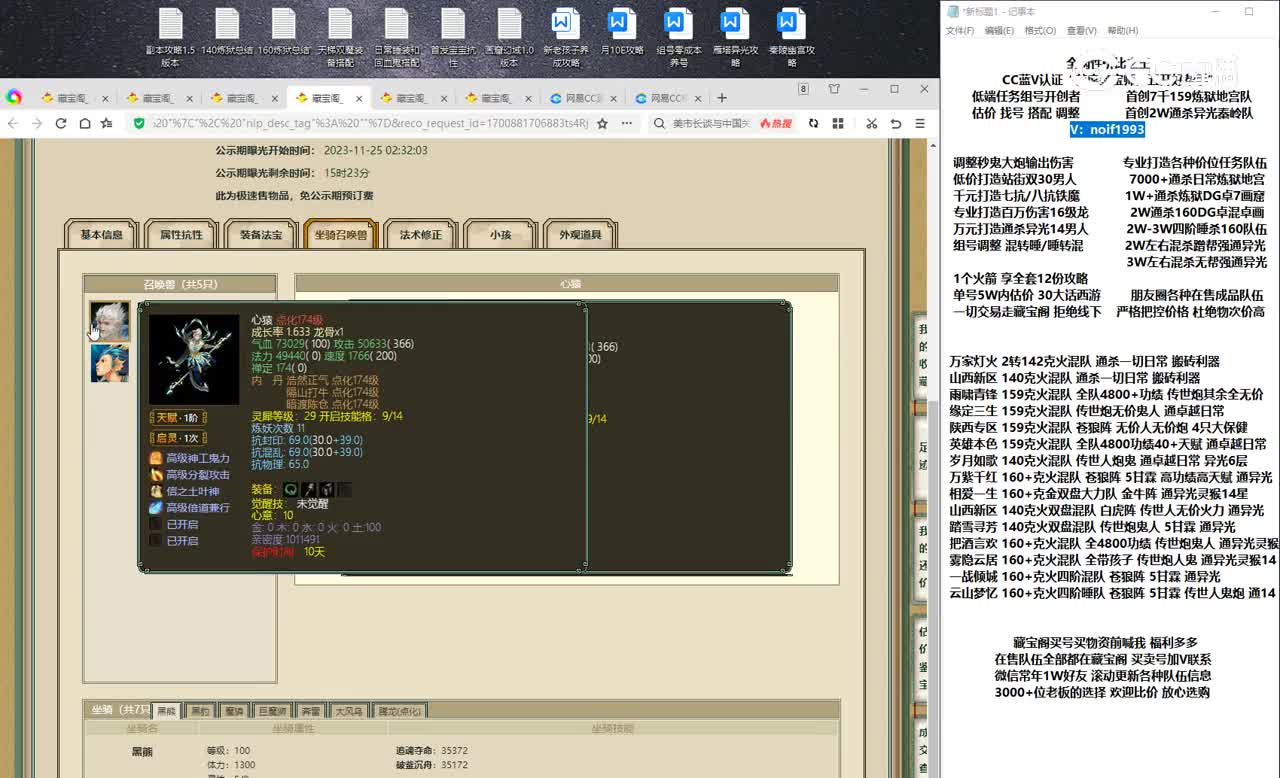
Task: Select the 坐骑召唤兽 tab
Action: pos(341,235)
